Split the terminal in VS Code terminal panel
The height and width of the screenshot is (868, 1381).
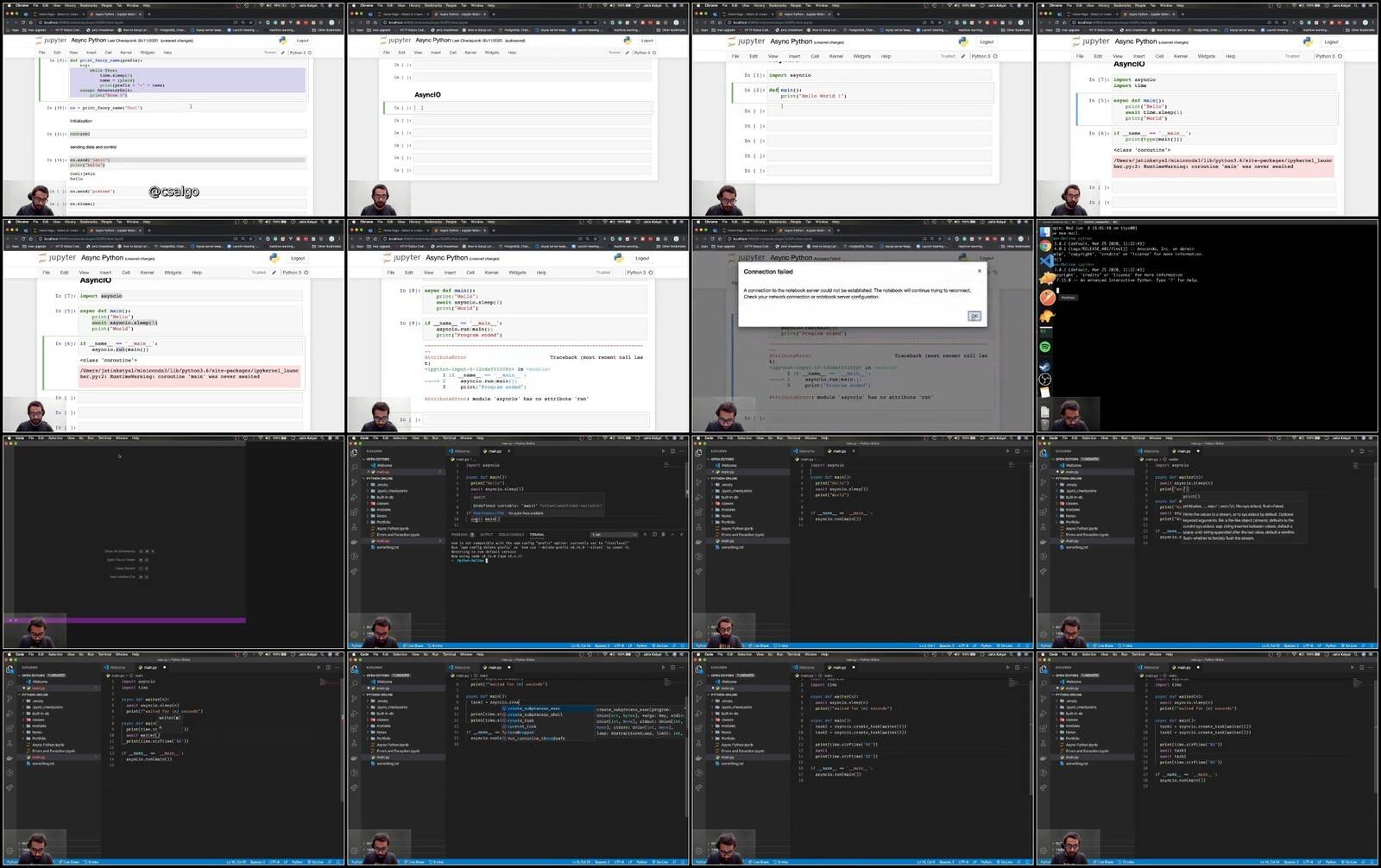point(654,534)
